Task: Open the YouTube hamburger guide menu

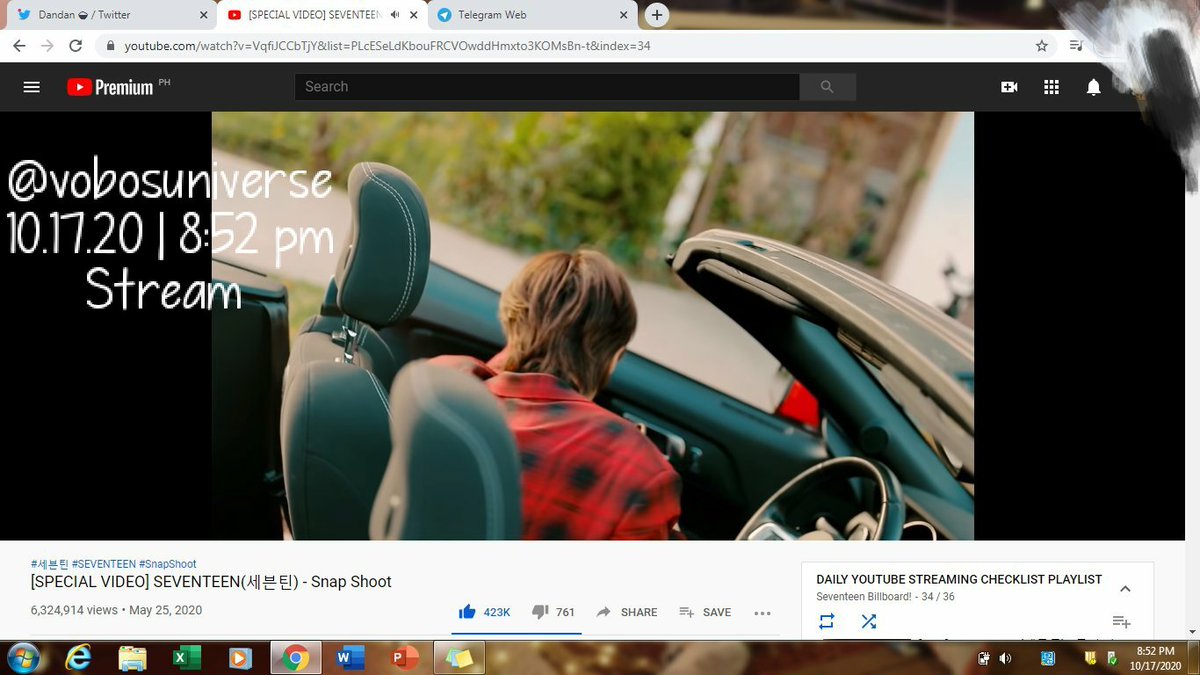Action: coord(31,87)
